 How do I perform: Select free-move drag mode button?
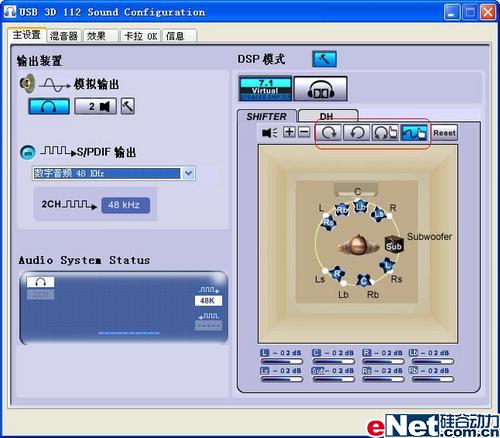(414, 133)
